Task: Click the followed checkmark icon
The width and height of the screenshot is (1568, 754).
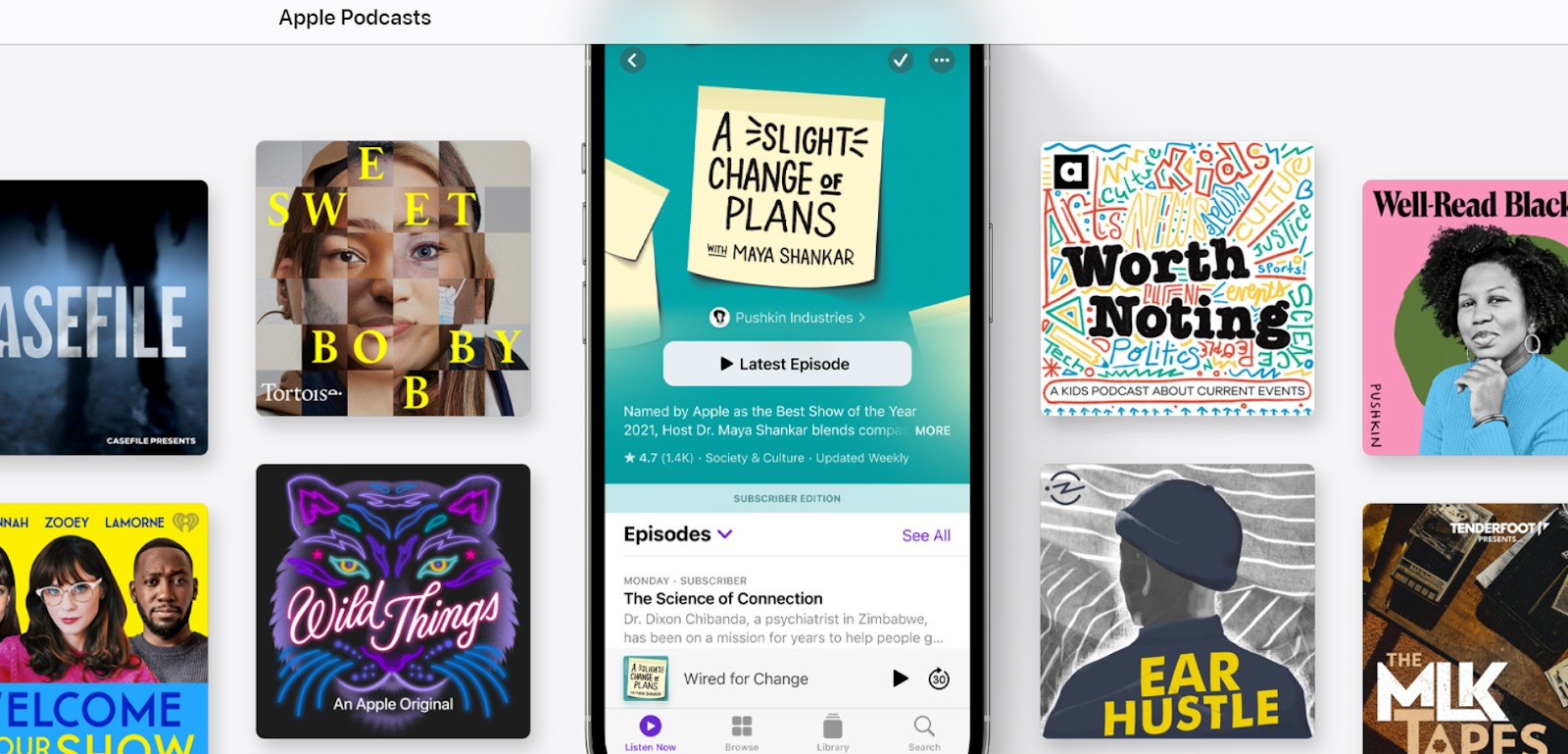Action: pyautogui.click(x=901, y=61)
